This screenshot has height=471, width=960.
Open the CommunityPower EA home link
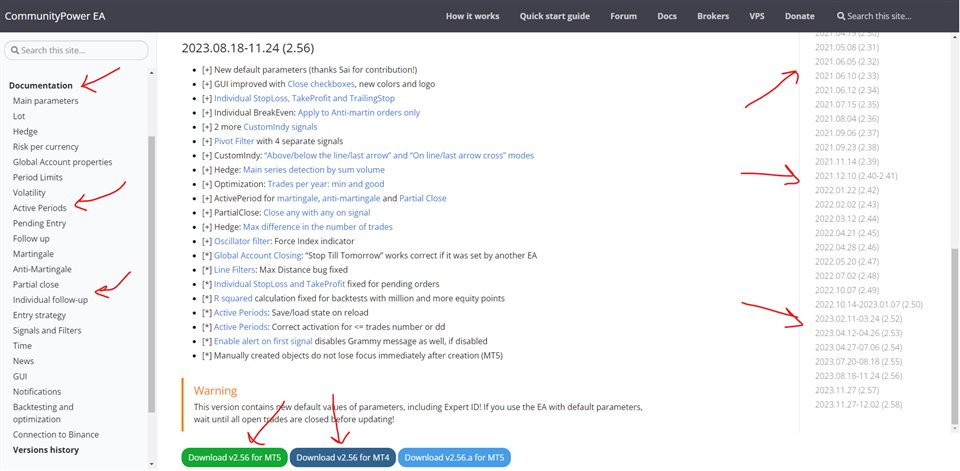pyautogui.click(x=55, y=17)
